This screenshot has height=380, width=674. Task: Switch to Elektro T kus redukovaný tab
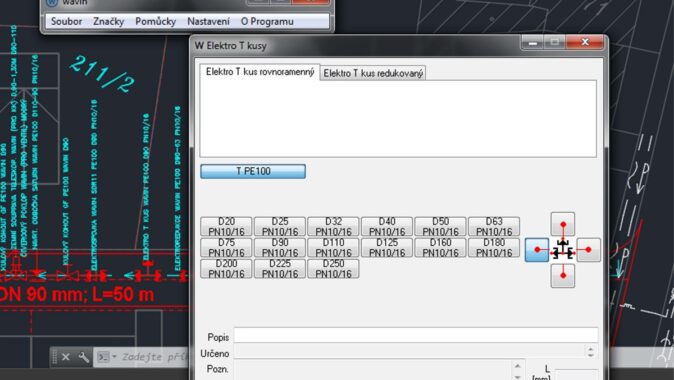(x=373, y=74)
